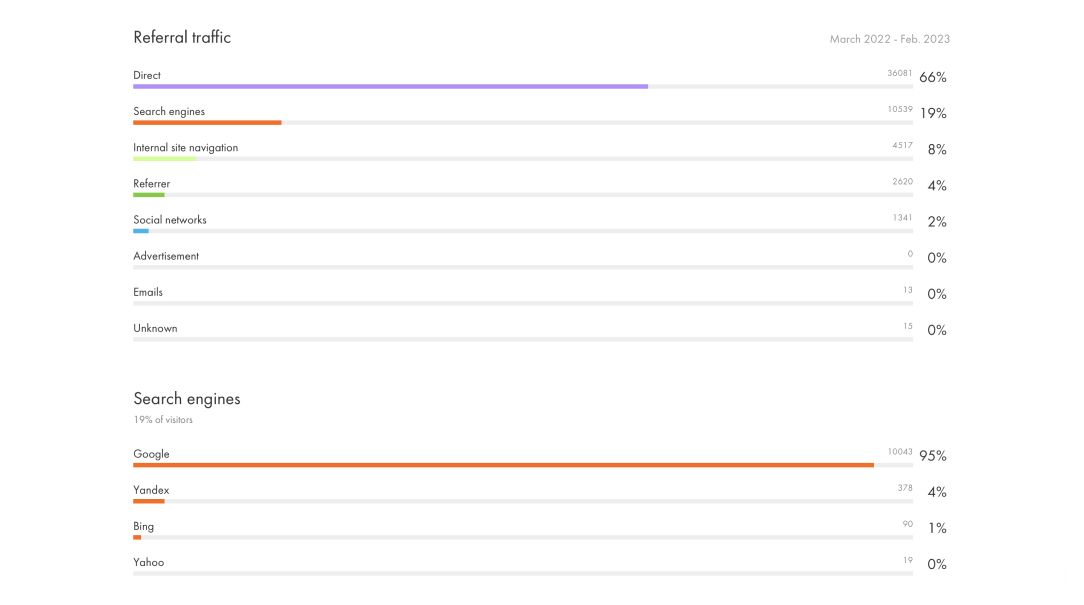Select the Yahoo row label
This screenshot has width=1084, height=605.
click(x=149, y=562)
